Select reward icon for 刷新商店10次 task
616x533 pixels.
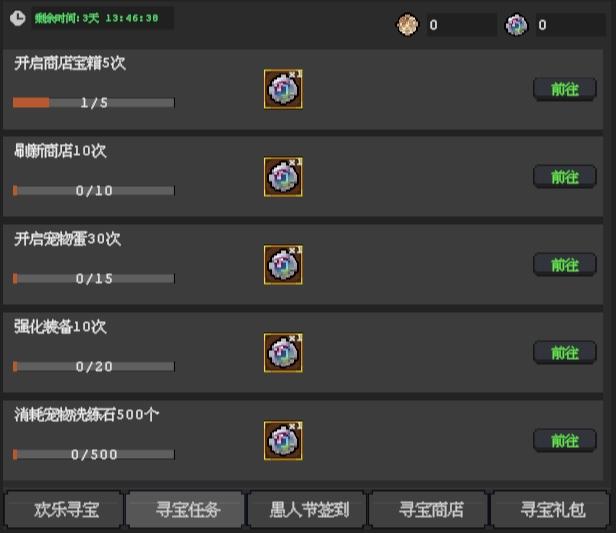click(x=283, y=177)
